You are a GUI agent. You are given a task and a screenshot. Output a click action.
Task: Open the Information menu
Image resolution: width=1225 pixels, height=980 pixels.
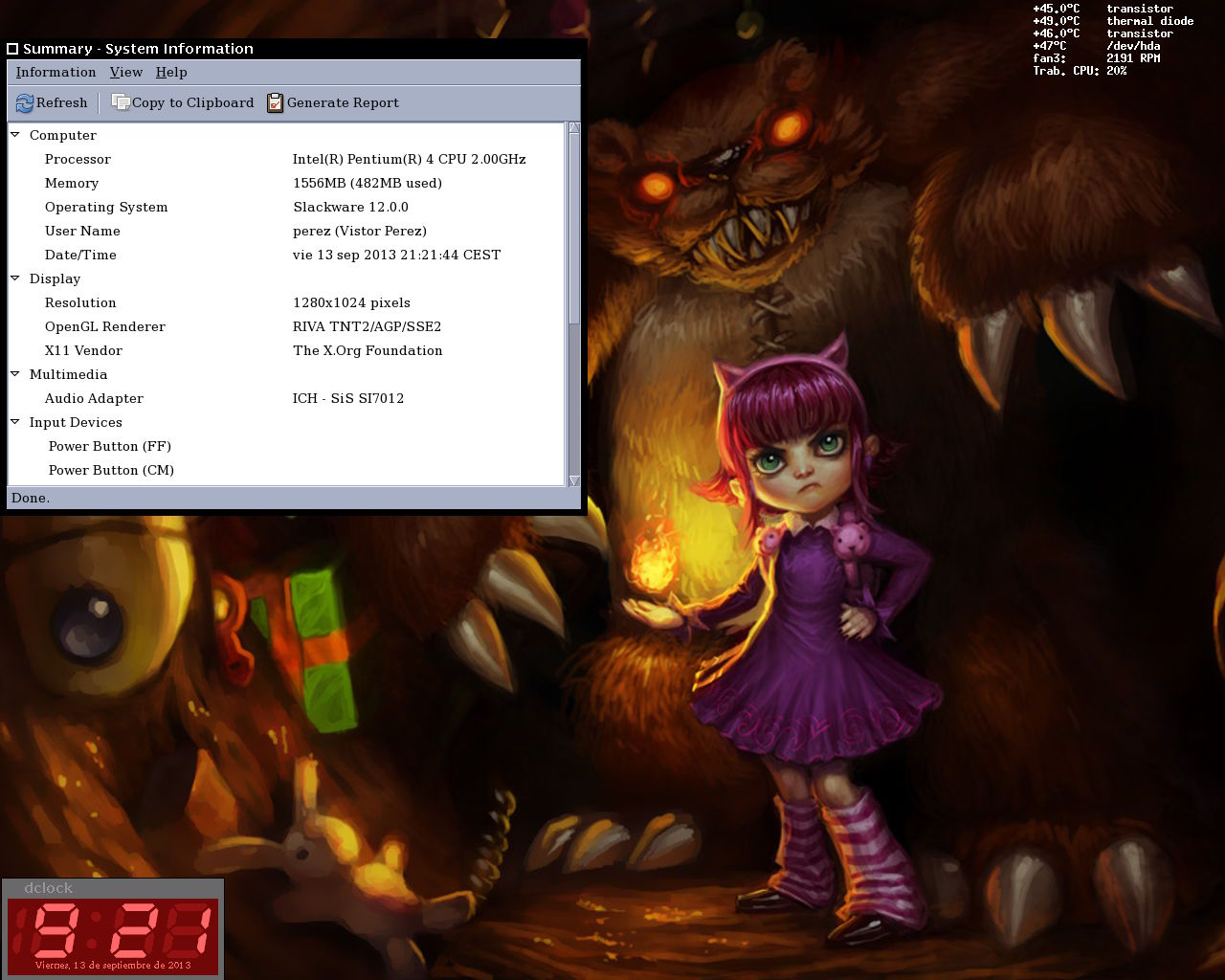click(x=56, y=73)
